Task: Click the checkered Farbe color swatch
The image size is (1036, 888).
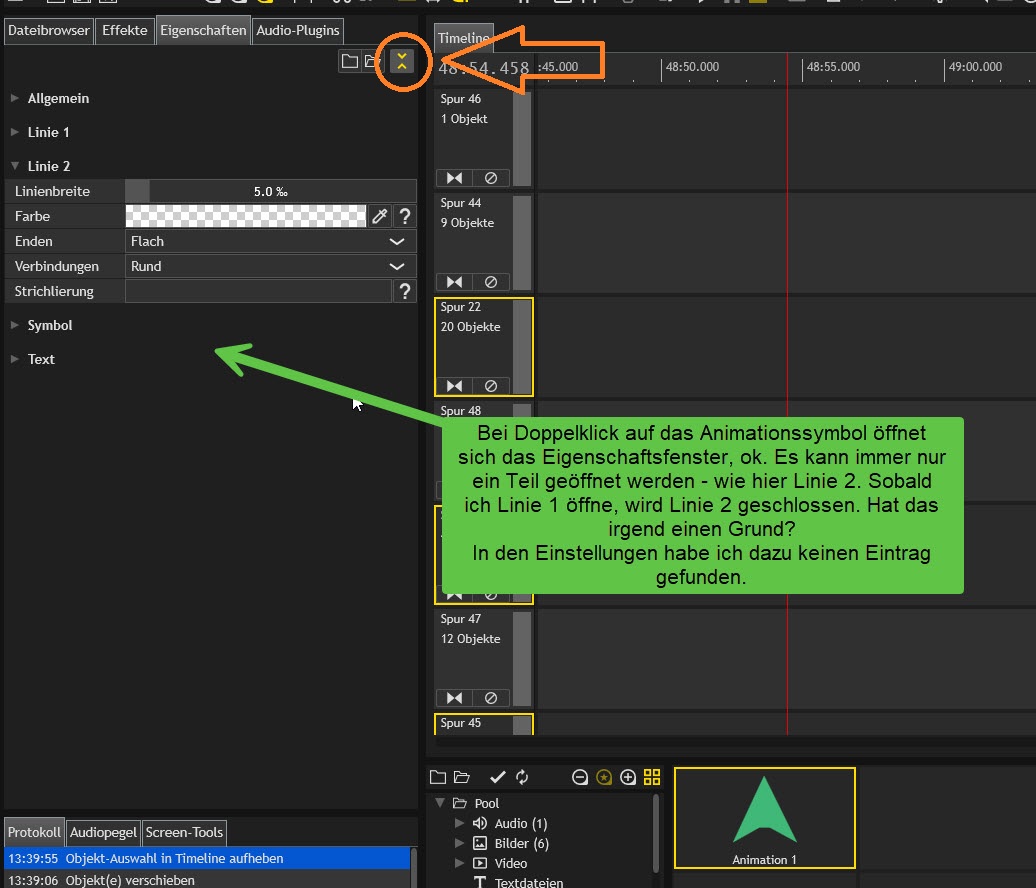Action: pyautogui.click(x=246, y=216)
